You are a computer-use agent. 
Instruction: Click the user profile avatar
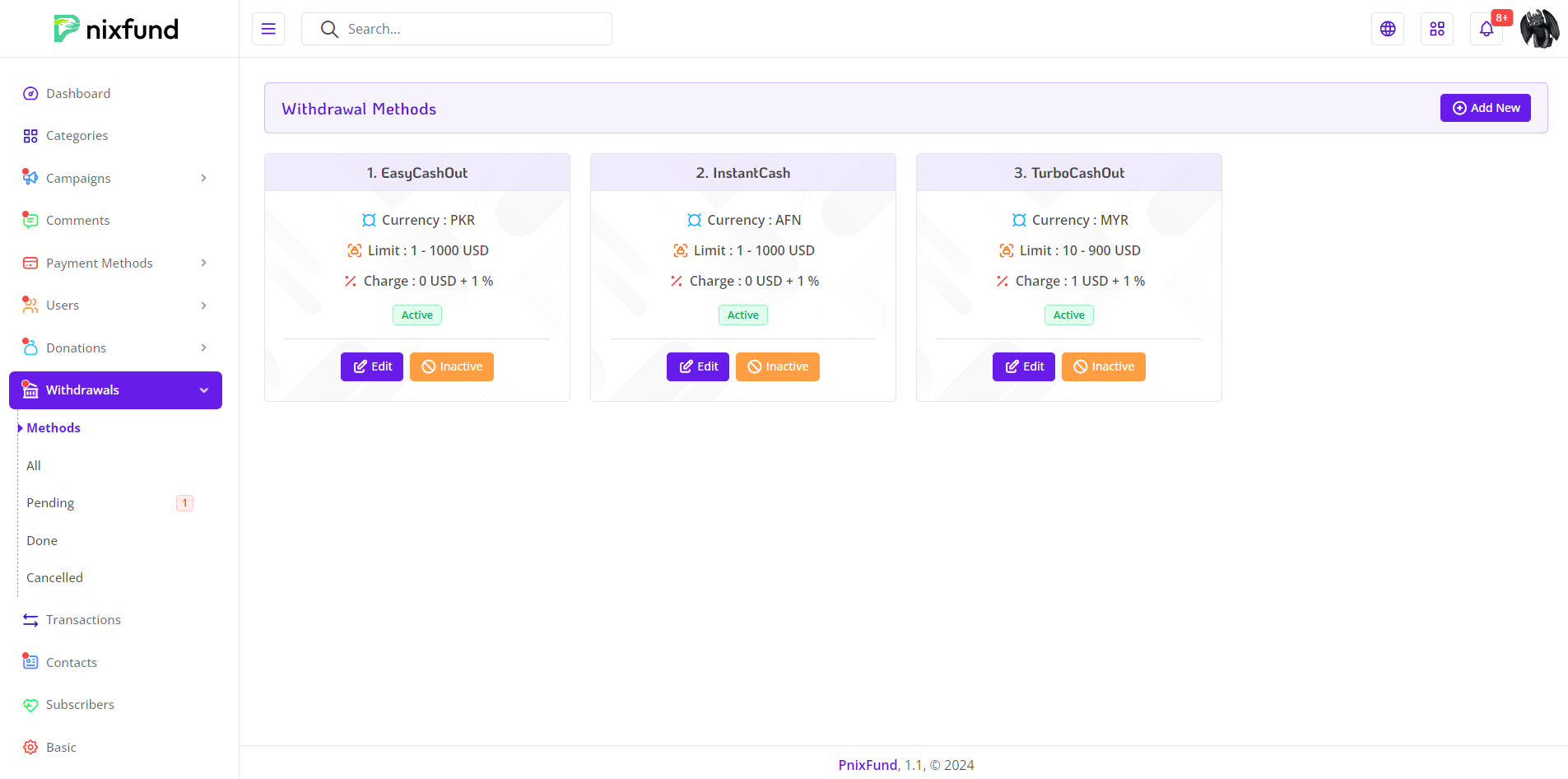tap(1539, 29)
